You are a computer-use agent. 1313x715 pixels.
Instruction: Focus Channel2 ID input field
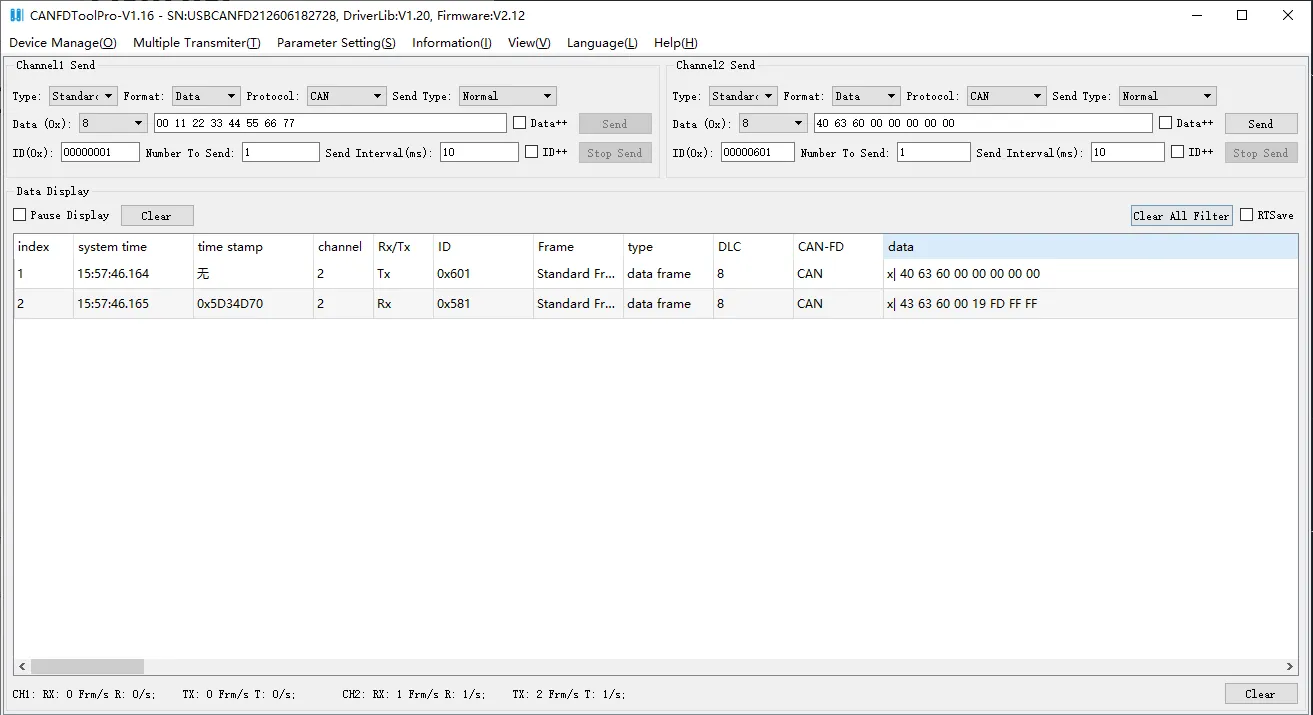coord(757,152)
